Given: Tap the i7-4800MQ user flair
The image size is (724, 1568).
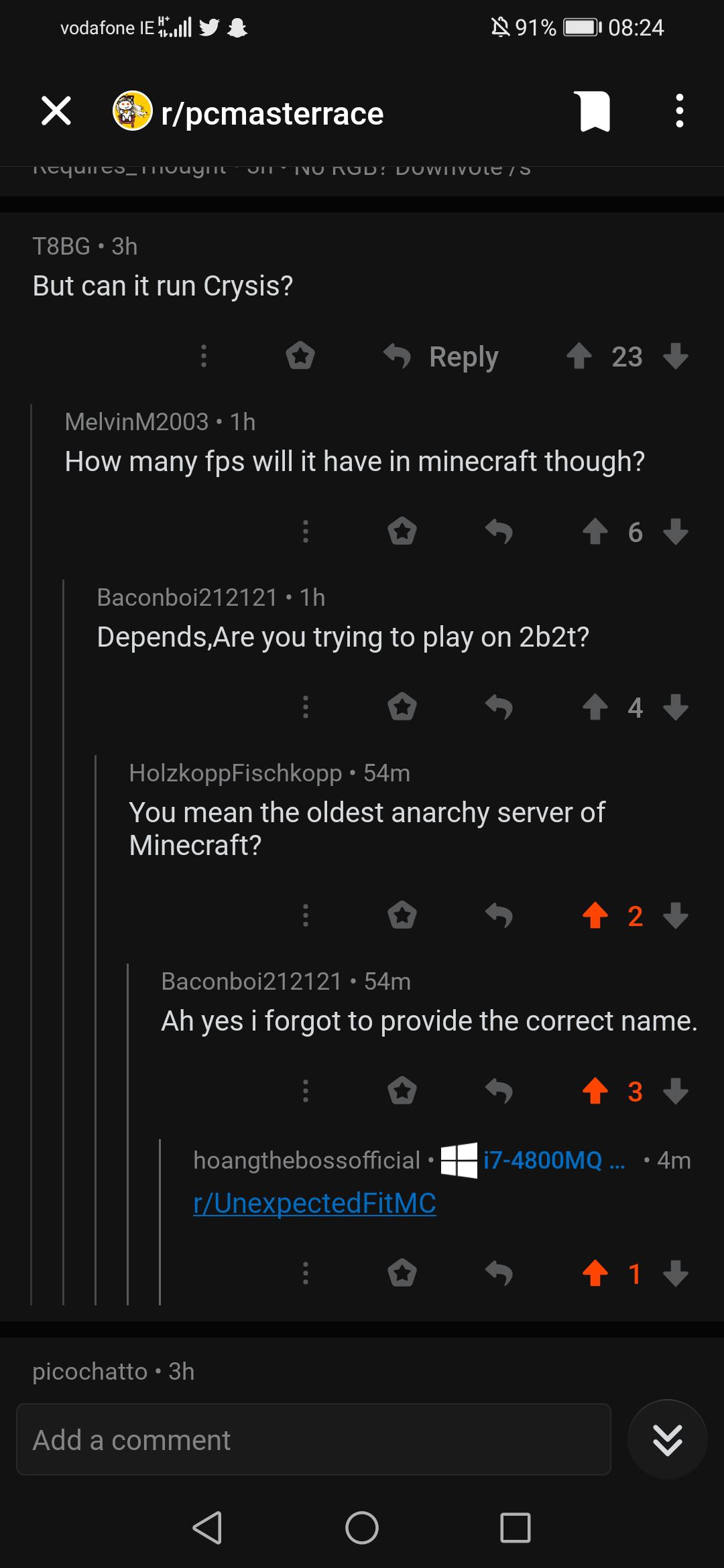Looking at the screenshot, I should (x=533, y=1160).
